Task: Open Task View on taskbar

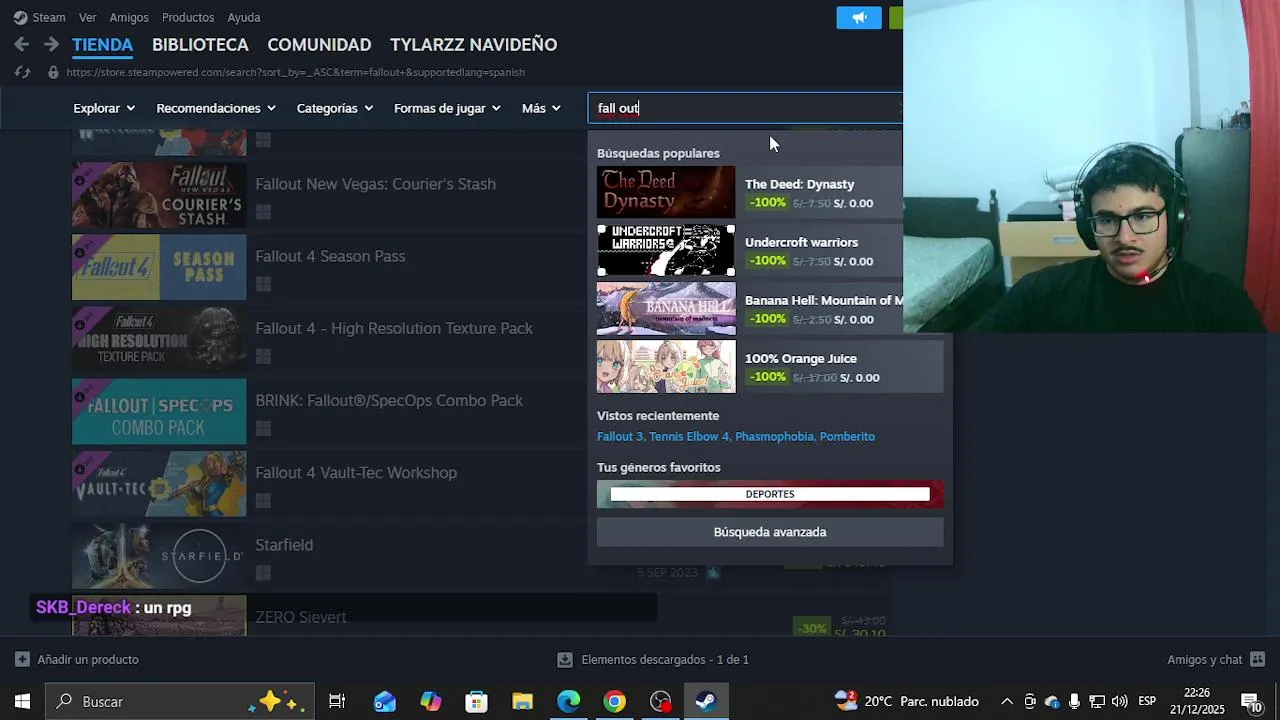Action: [x=337, y=702]
